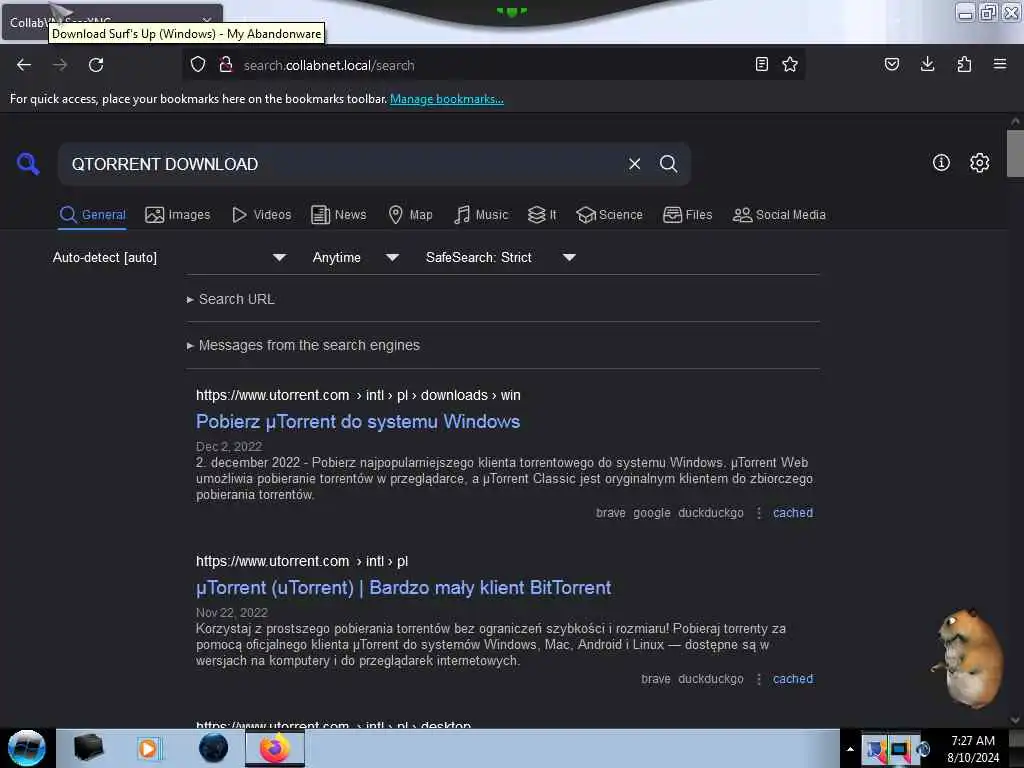Click the search.collabnet.local address bar
The height and width of the screenshot is (768, 1024).
493,65
